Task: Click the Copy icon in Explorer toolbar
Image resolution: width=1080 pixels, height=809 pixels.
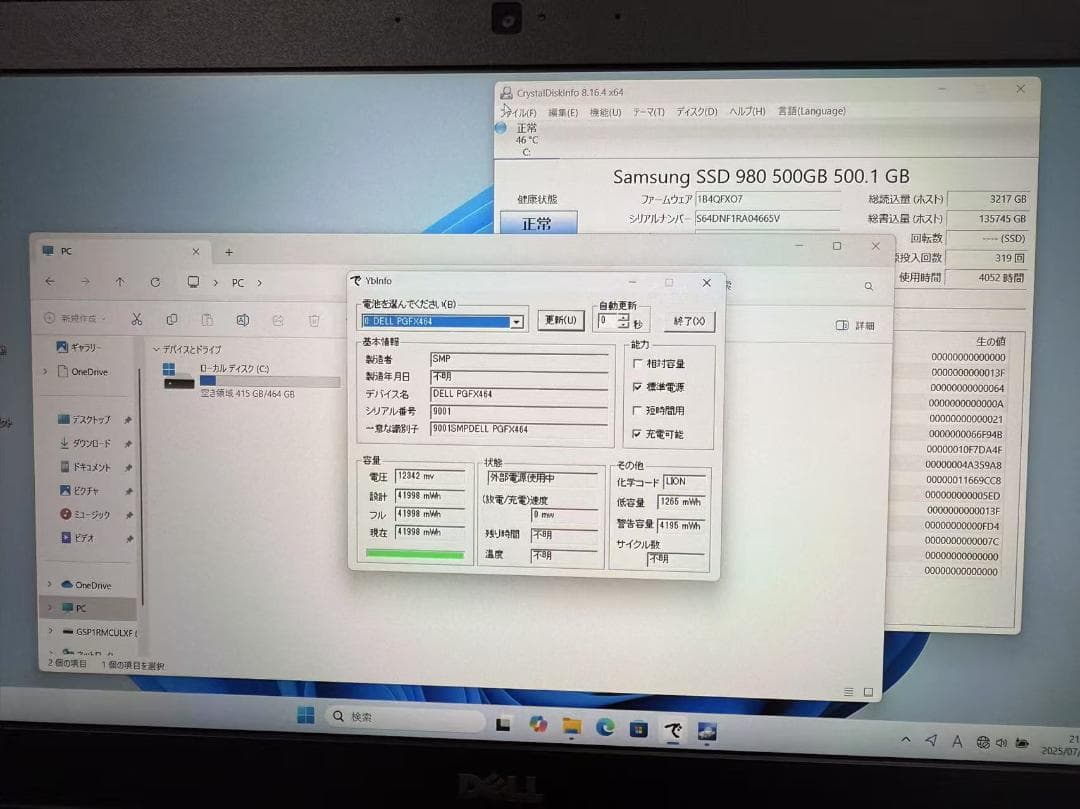Action: tap(171, 319)
